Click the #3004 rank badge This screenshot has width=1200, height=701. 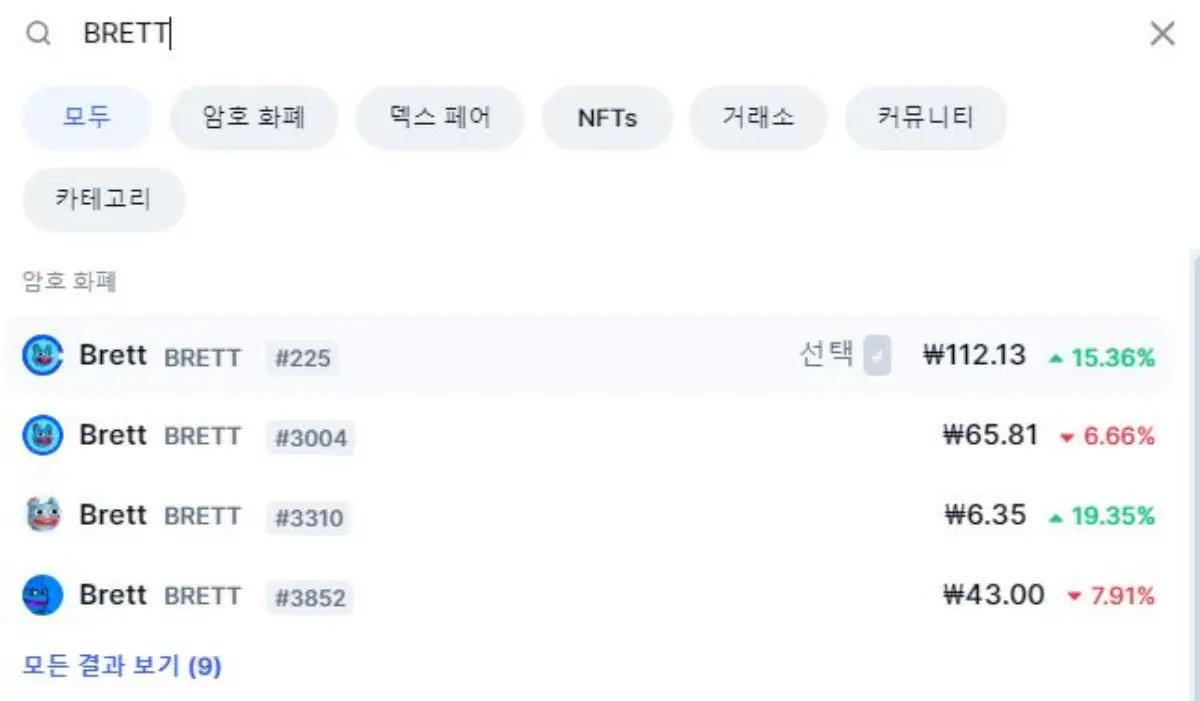click(311, 437)
